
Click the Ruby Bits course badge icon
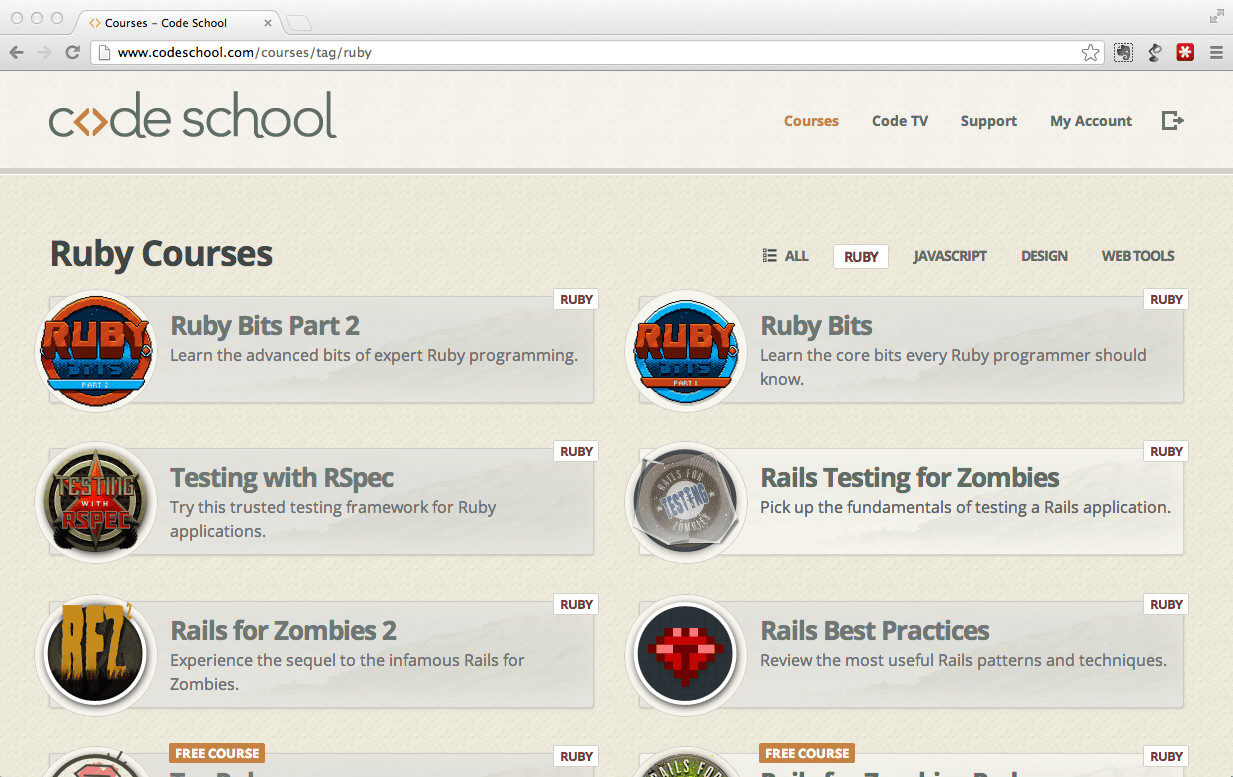tap(686, 351)
